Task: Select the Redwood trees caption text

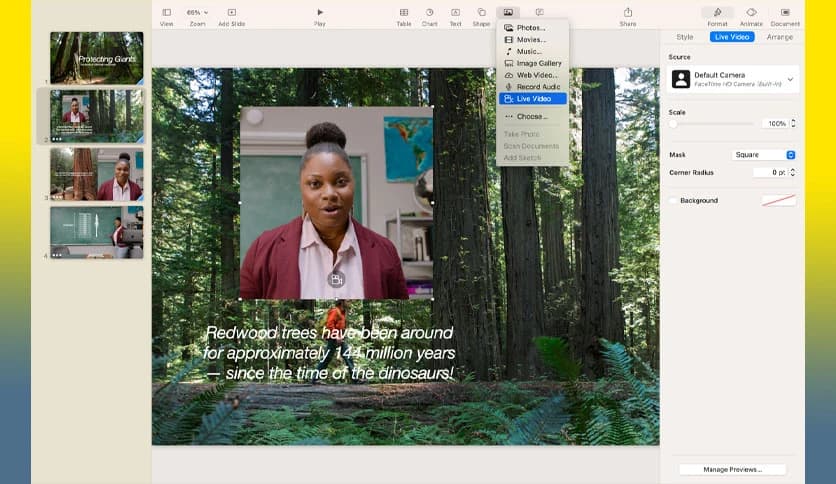Action: click(329, 353)
